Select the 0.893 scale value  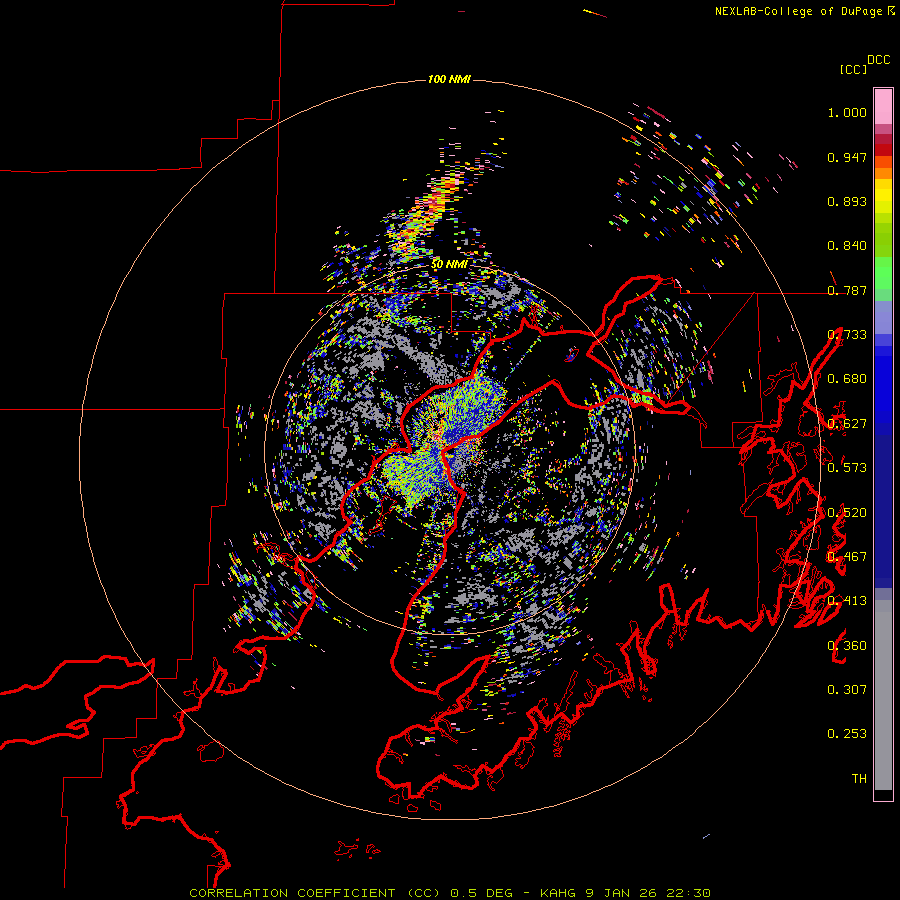click(847, 201)
